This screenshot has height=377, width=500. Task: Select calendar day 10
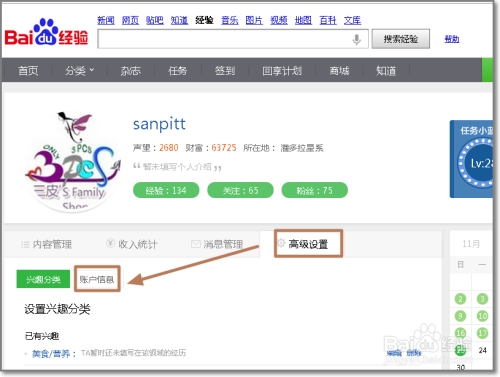482,316
